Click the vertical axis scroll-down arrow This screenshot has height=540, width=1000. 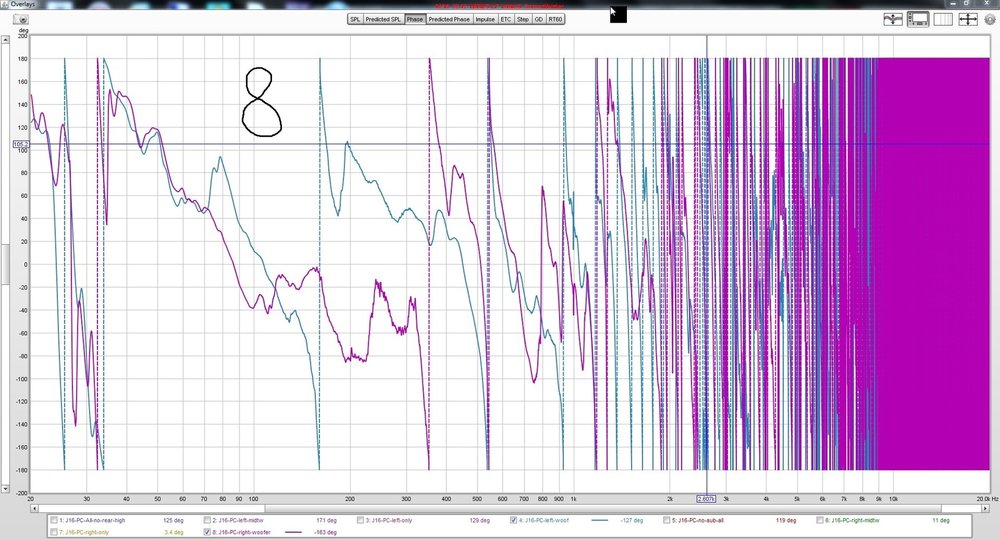coord(5,489)
